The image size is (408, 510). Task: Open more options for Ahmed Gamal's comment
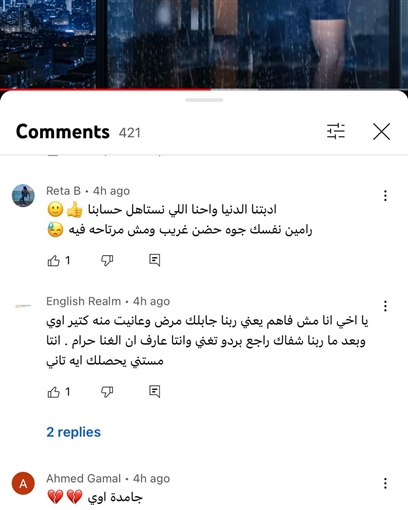[385, 483]
